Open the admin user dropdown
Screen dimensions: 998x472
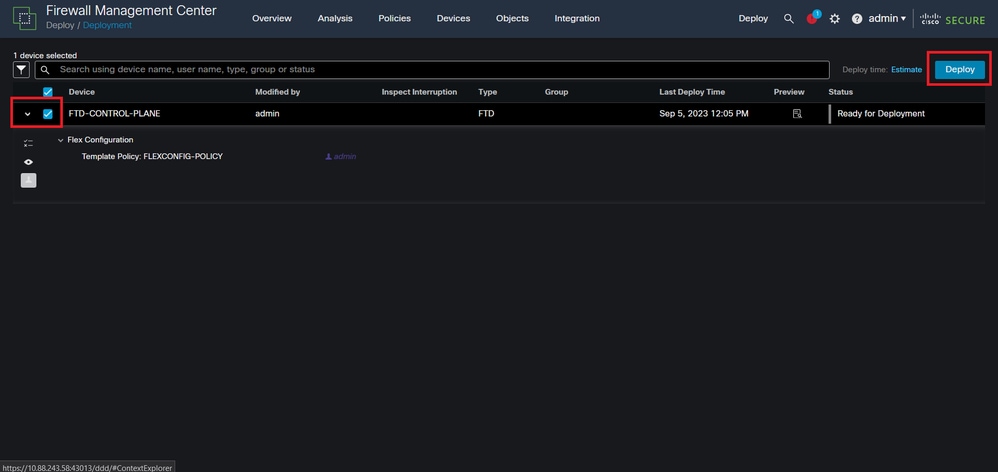[887, 18]
